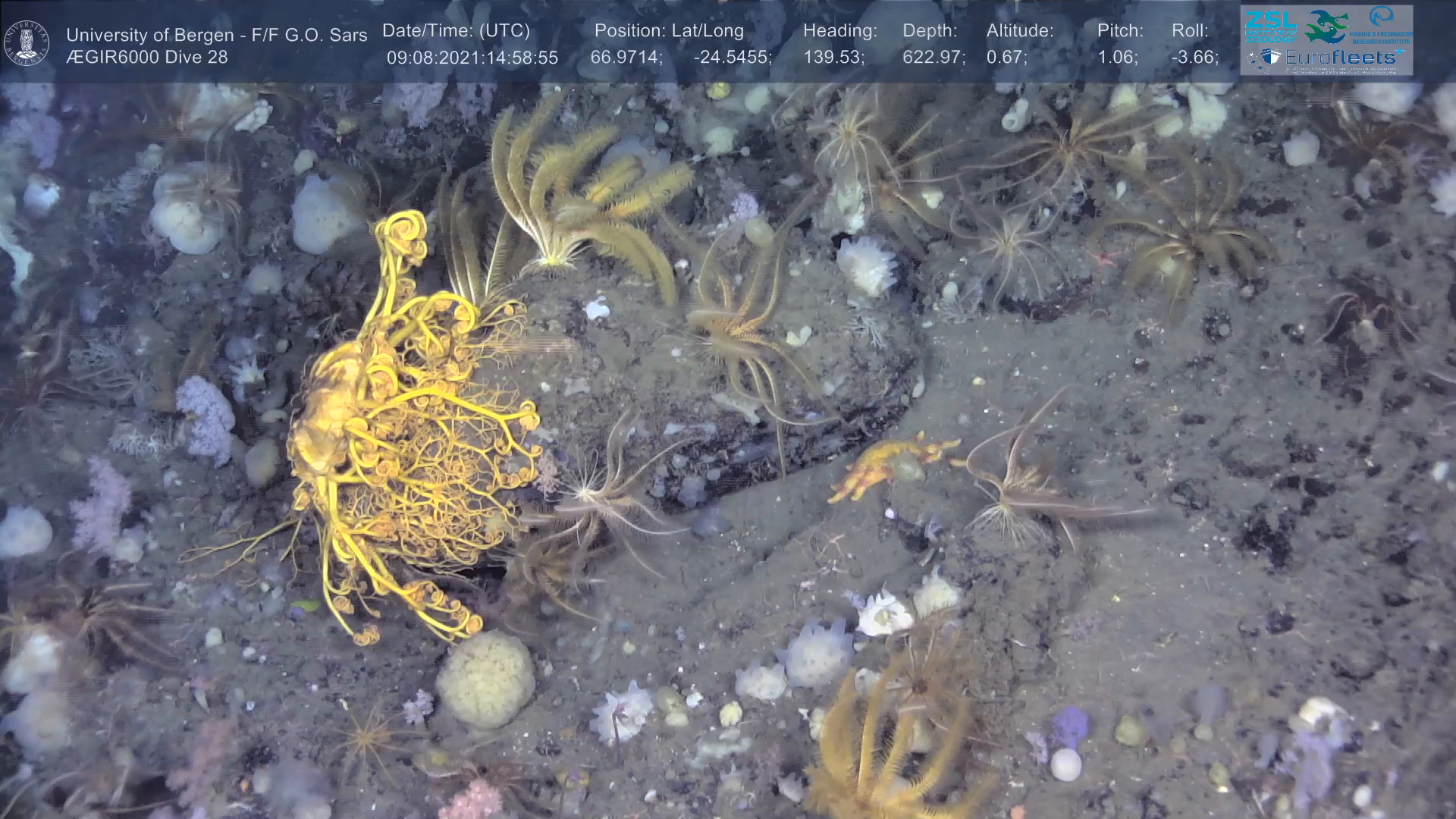Click the ZSL Institute of Zoology logo
Image resolution: width=1456 pixels, height=819 pixels.
click(1270, 25)
